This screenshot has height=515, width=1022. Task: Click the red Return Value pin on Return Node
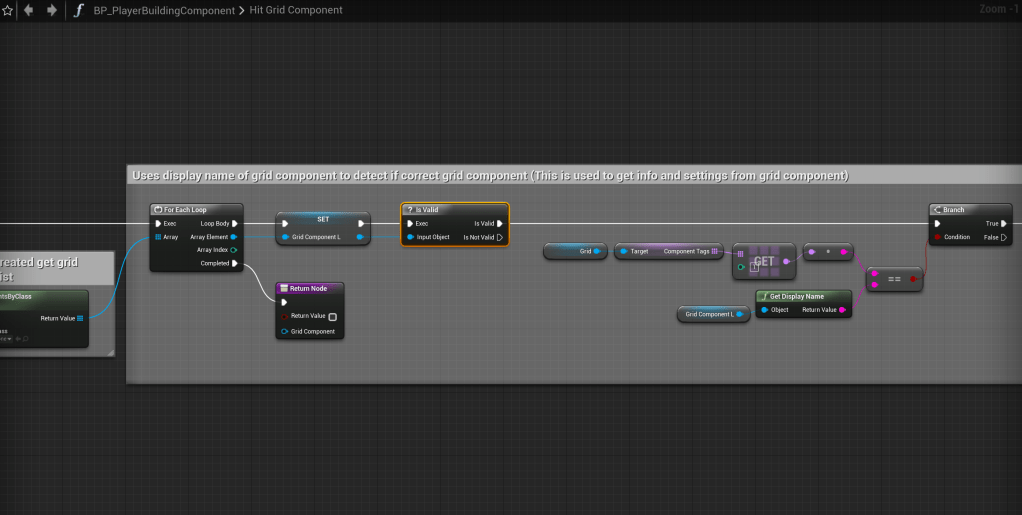pos(284,317)
